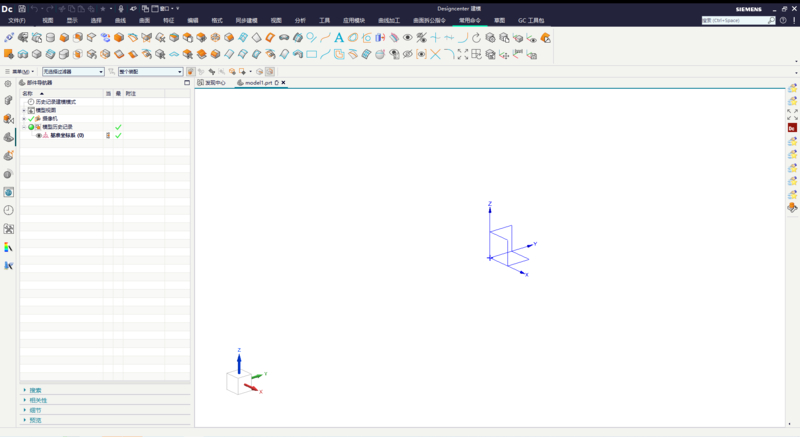Click the plus-shaped point icon in the top ribbon row
The height and width of the screenshot is (437, 800).
(435, 38)
